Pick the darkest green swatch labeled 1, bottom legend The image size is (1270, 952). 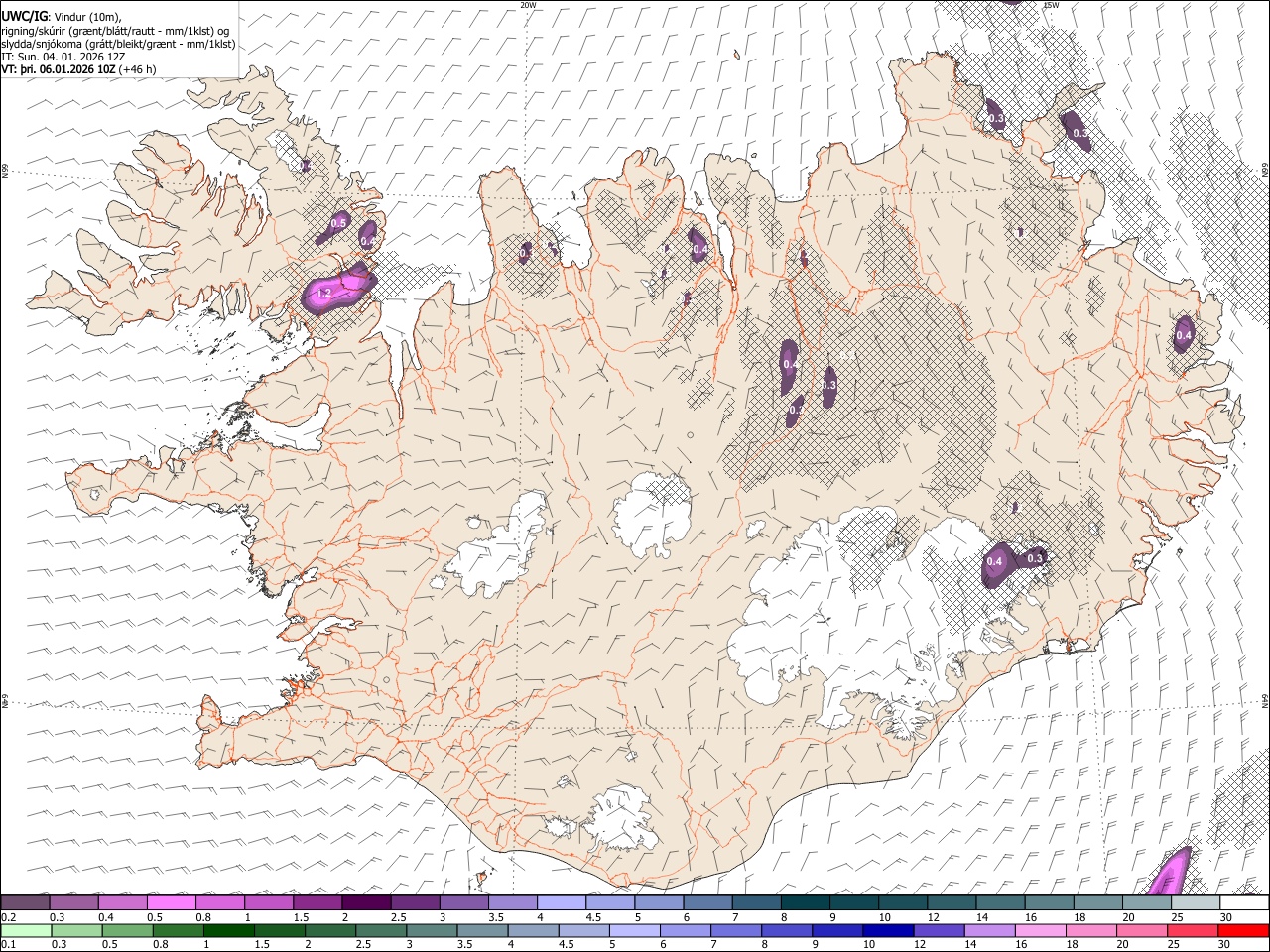coord(228,931)
